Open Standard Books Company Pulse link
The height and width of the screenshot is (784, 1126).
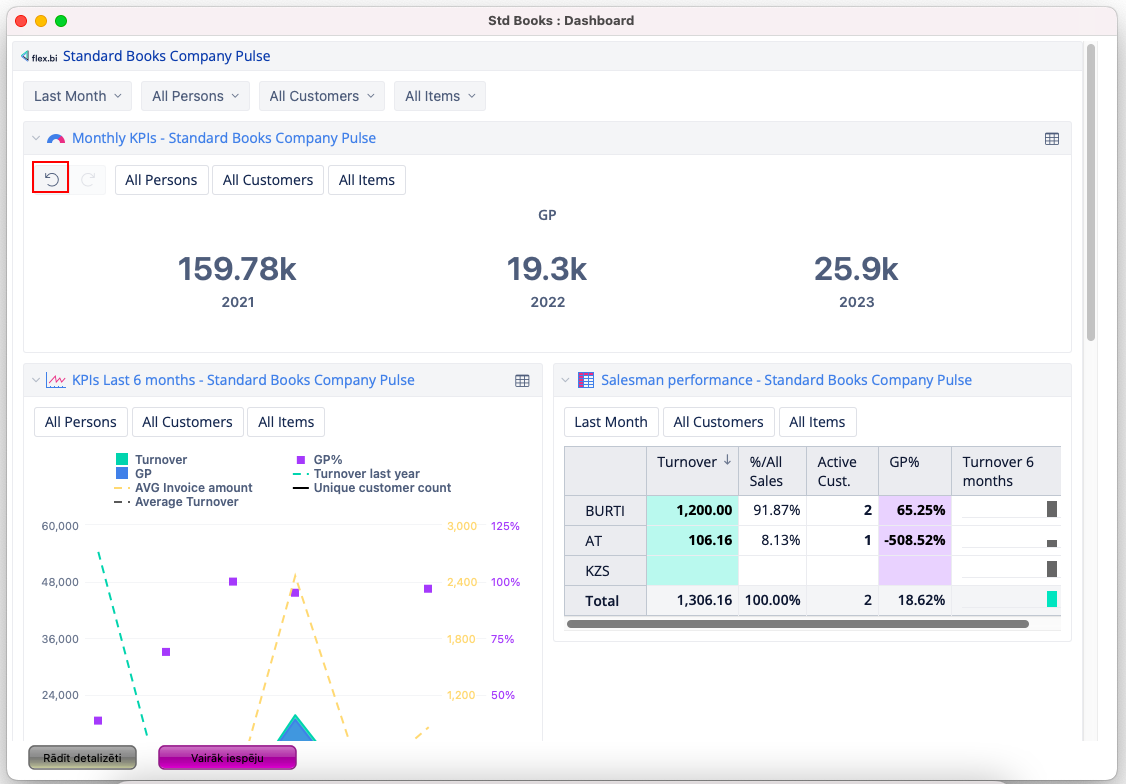click(166, 57)
